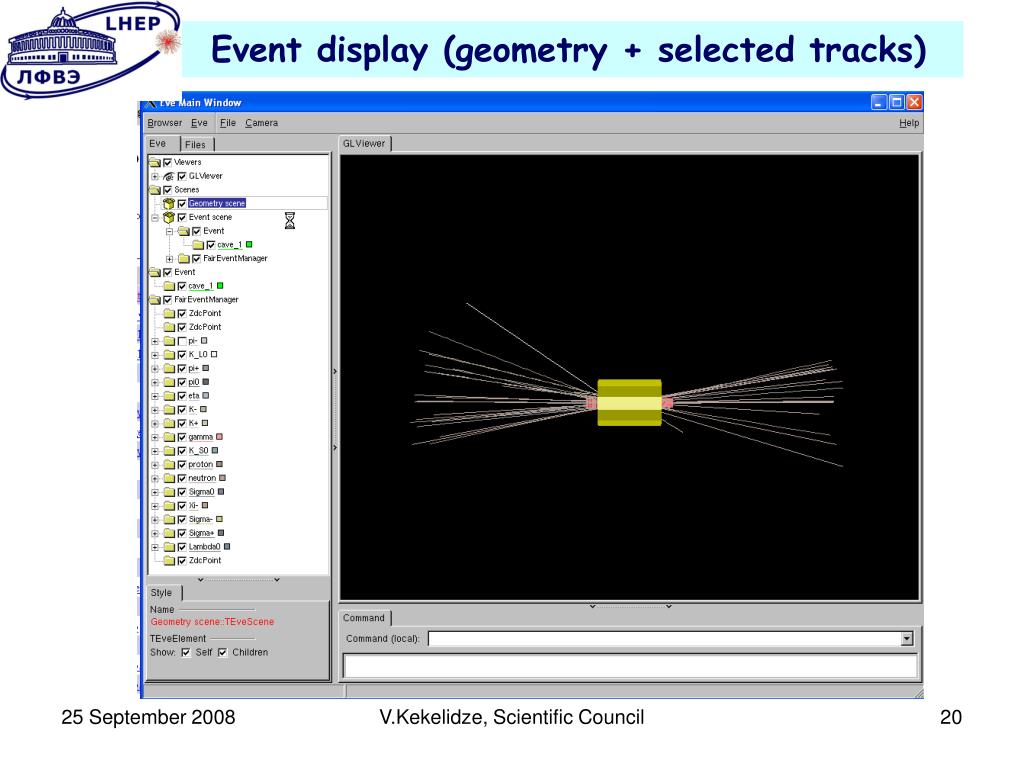Open the Command (local) dropdown arrow
This screenshot has height=768, width=1024.
click(x=906, y=639)
